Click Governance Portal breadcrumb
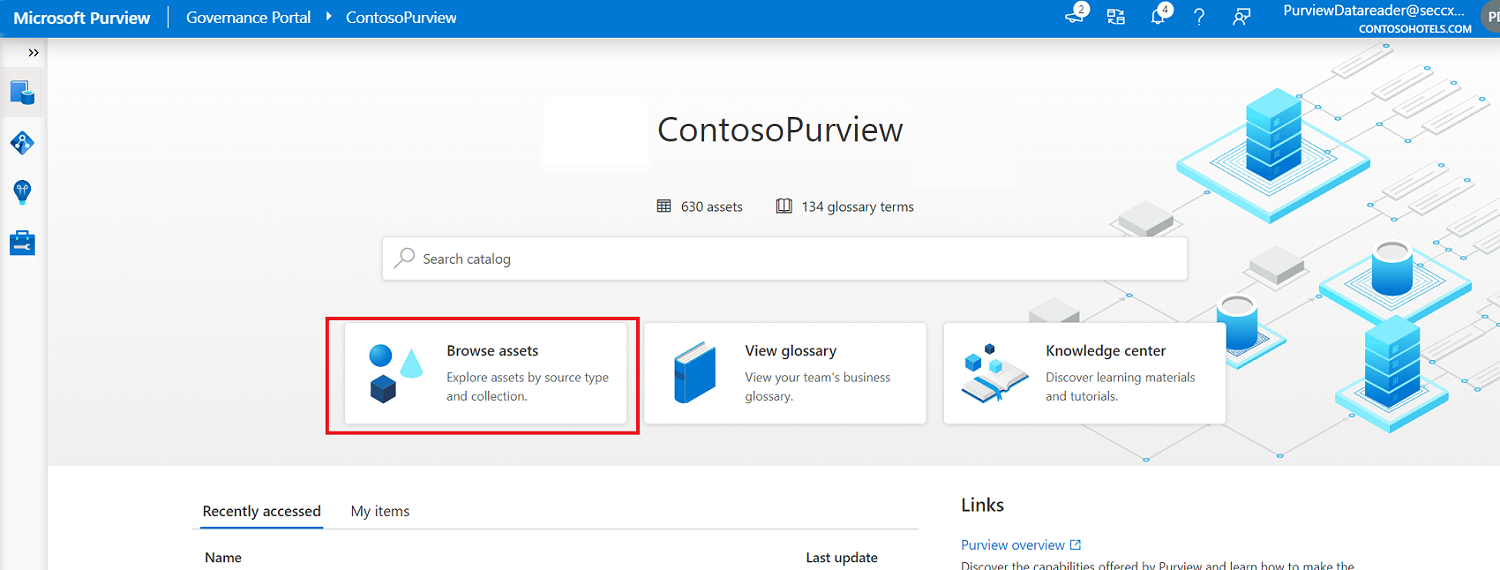 (x=248, y=17)
